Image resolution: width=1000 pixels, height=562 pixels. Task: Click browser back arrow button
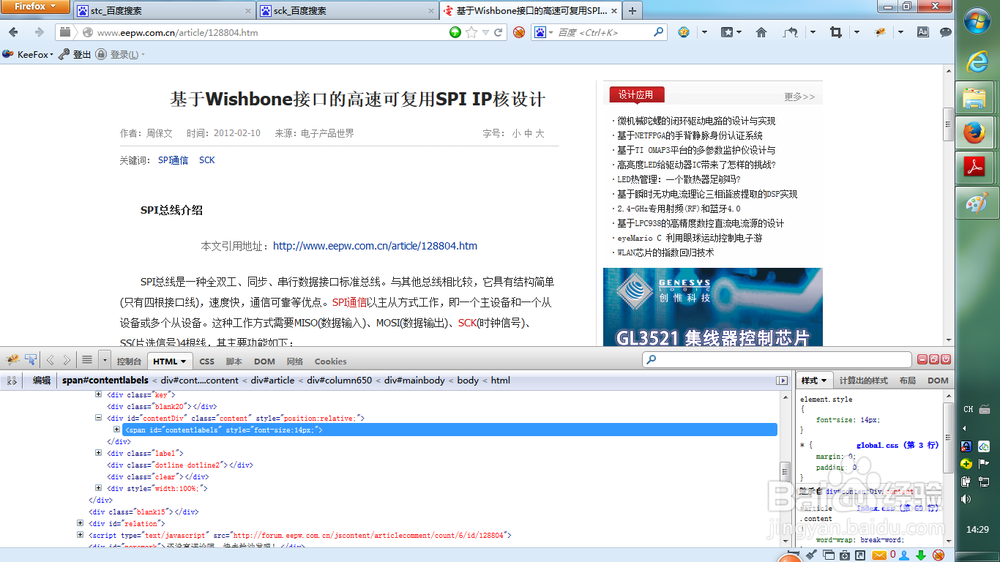[x=13, y=32]
